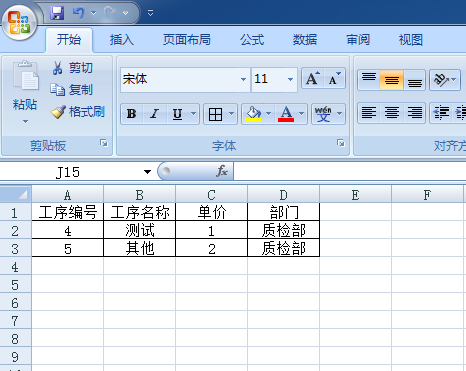Open the 公式 ribbon tab
Viewport: 466px width, 371px height.
(252, 40)
